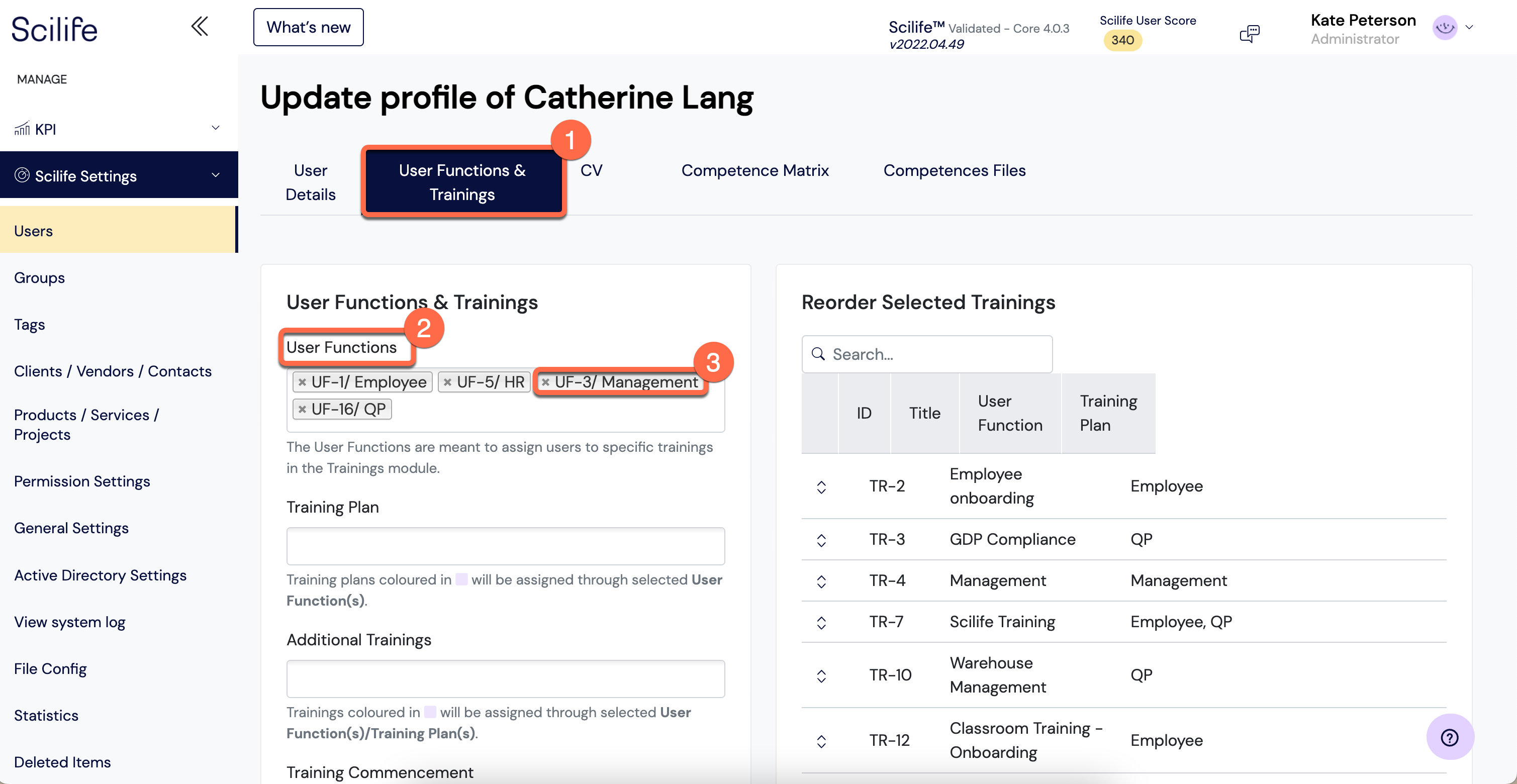Open Deleted Items
This screenshot has height=784, width=1517.
[62, 761]
